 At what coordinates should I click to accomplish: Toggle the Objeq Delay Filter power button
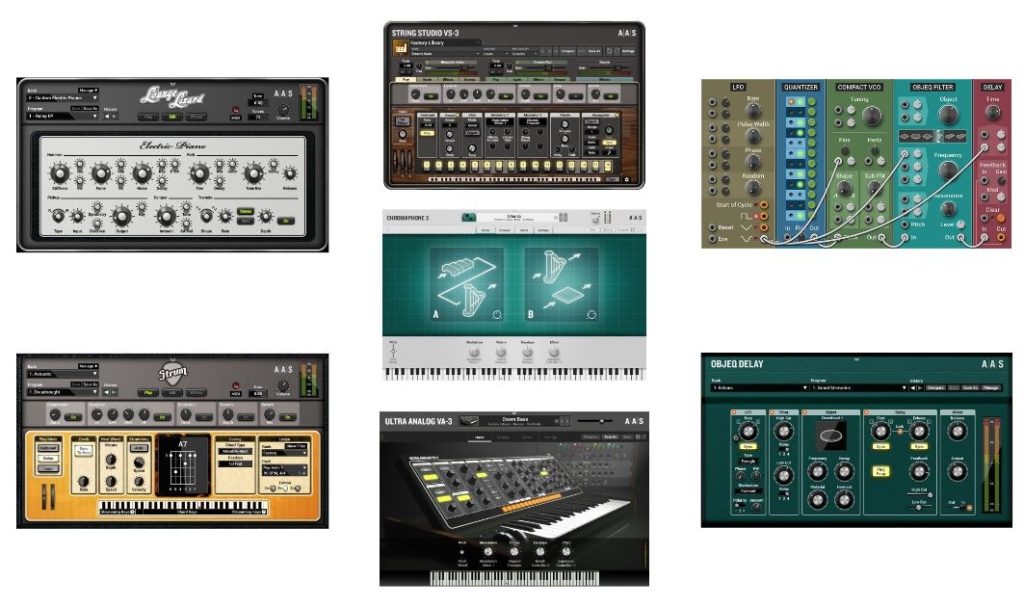772,412
